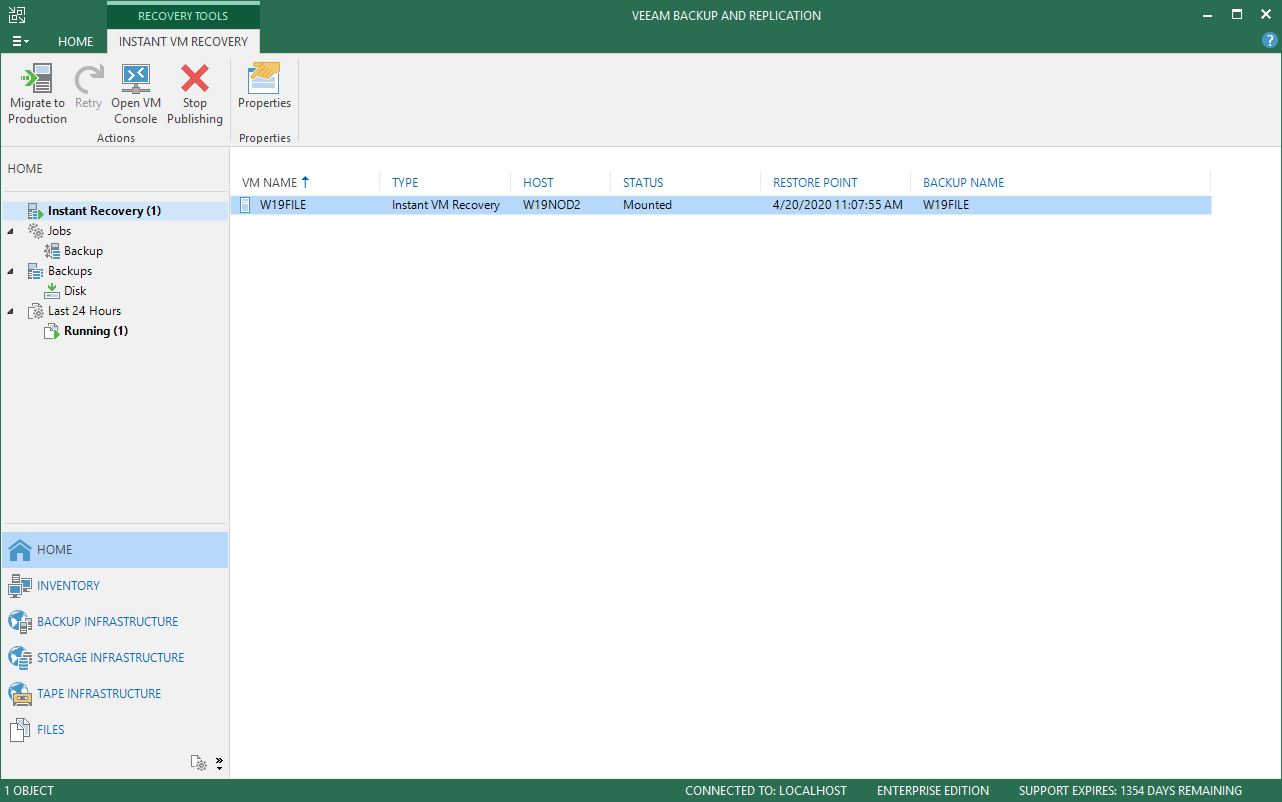Collapse the Last 24 Hours node
This screenshot has height=802, width=1282.
point(11,311)
